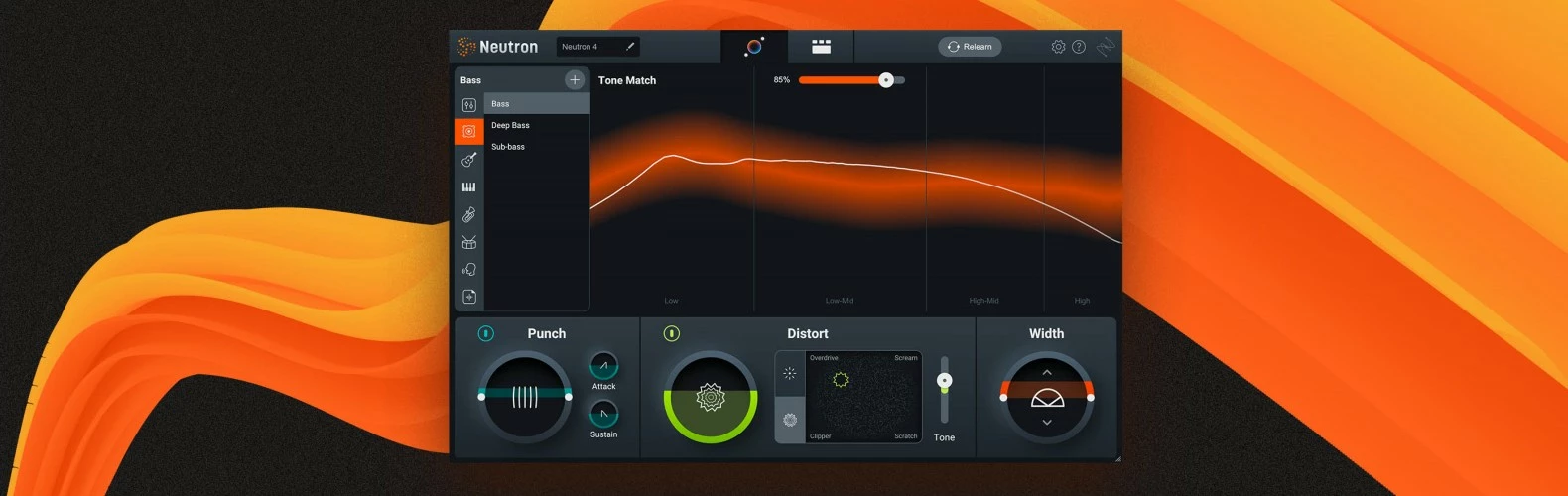
Task: Click the Relearn button
Action: (970, 47)
